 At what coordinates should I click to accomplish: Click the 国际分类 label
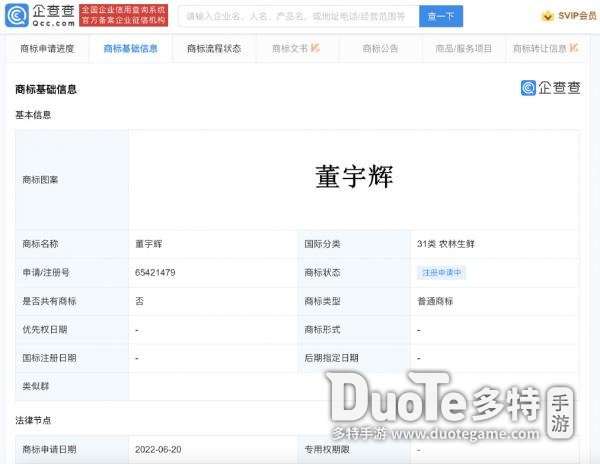(x=322, y=244)
